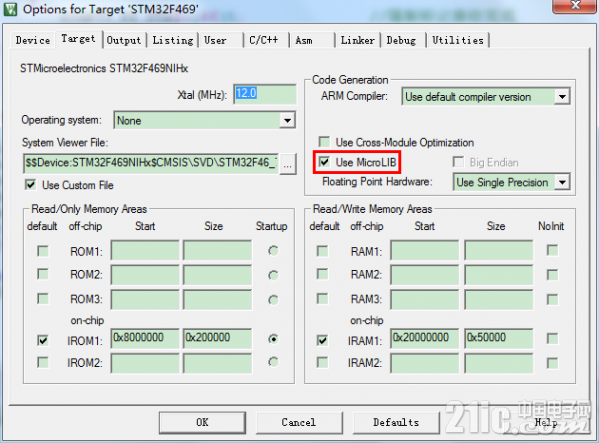Toggle the Use MicroLIB checkbox
Image resolution: width=599 pixels, height=443 pixels.
(x=324, y=162)
